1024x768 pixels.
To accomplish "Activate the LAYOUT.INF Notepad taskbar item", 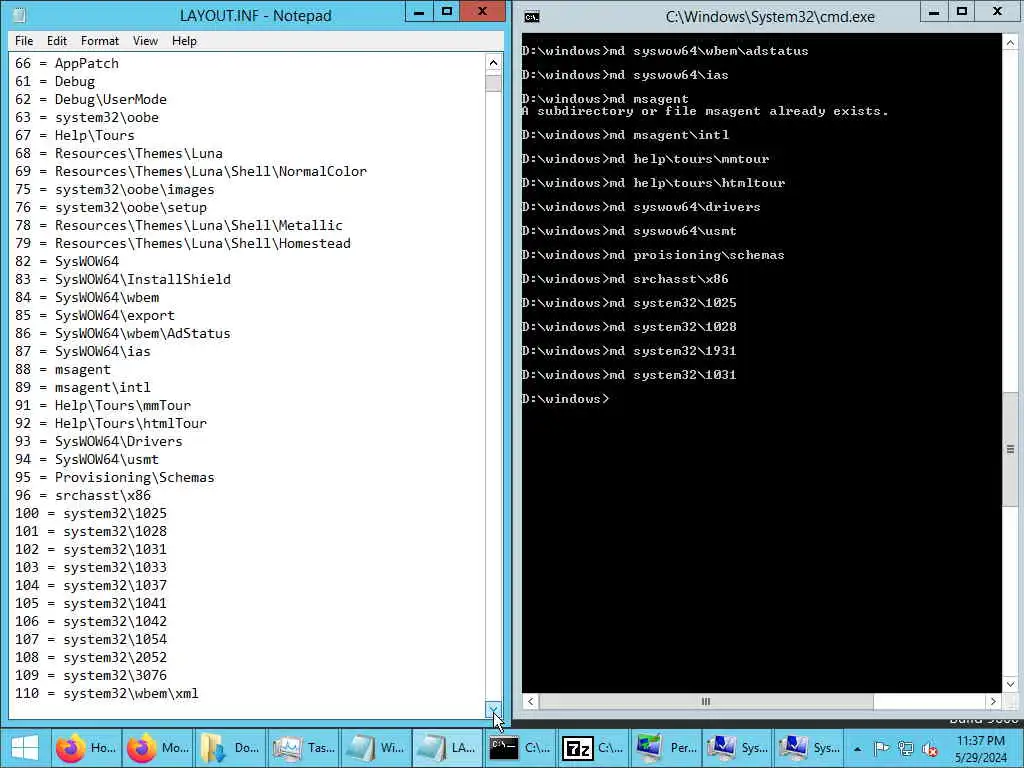I will (x=447, y=748).
